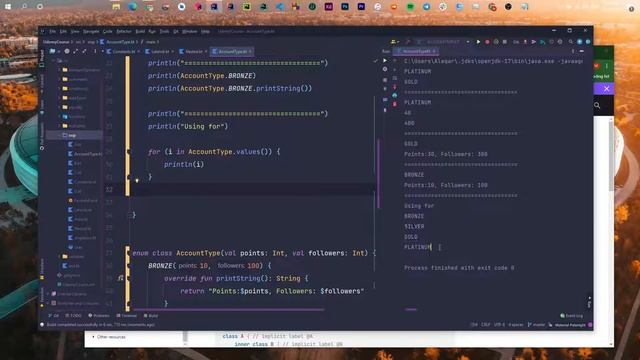Click 'Using for' line in console output

[419, 206]
